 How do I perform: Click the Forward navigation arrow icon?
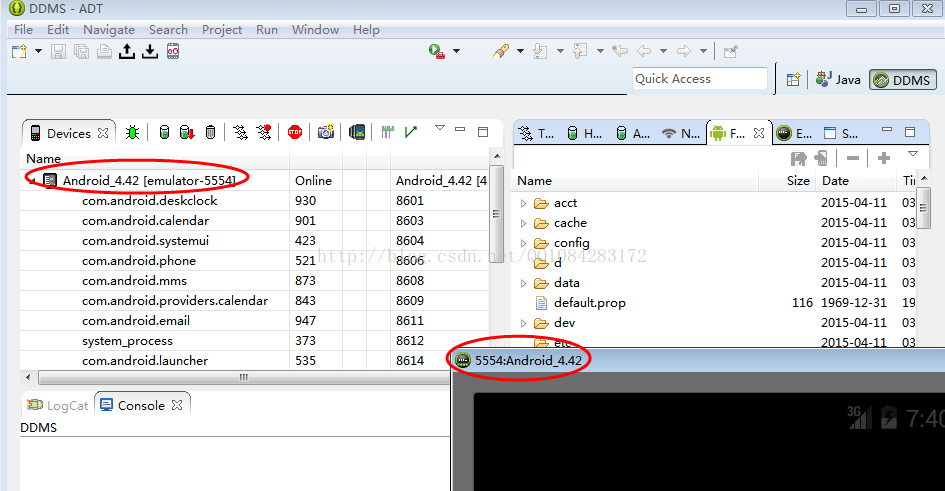tap(683, 51)
